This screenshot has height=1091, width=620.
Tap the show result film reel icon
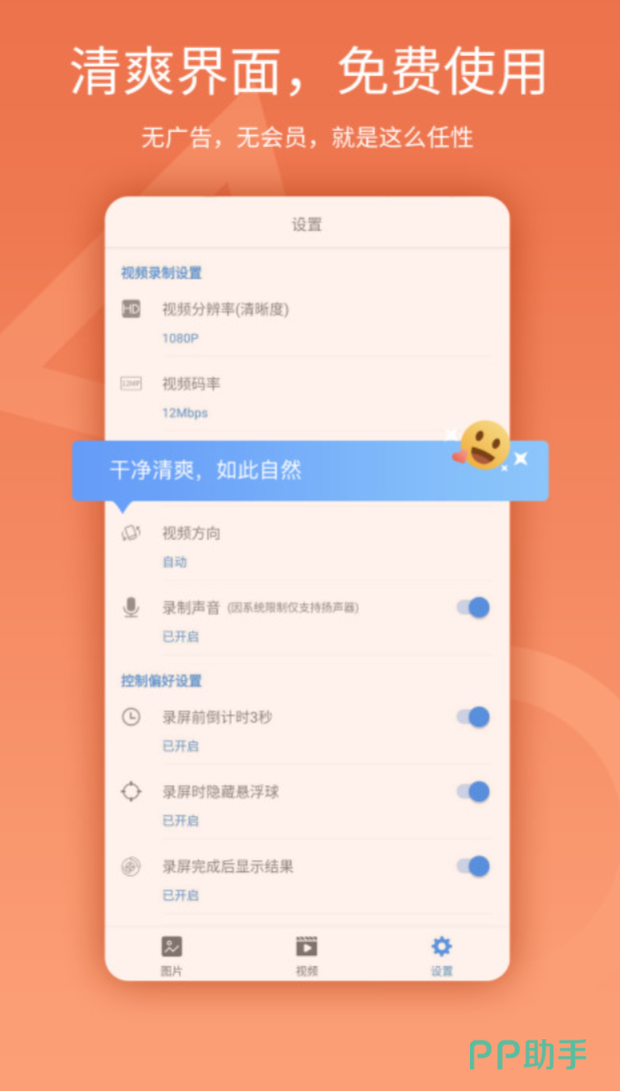coord(131,866)
